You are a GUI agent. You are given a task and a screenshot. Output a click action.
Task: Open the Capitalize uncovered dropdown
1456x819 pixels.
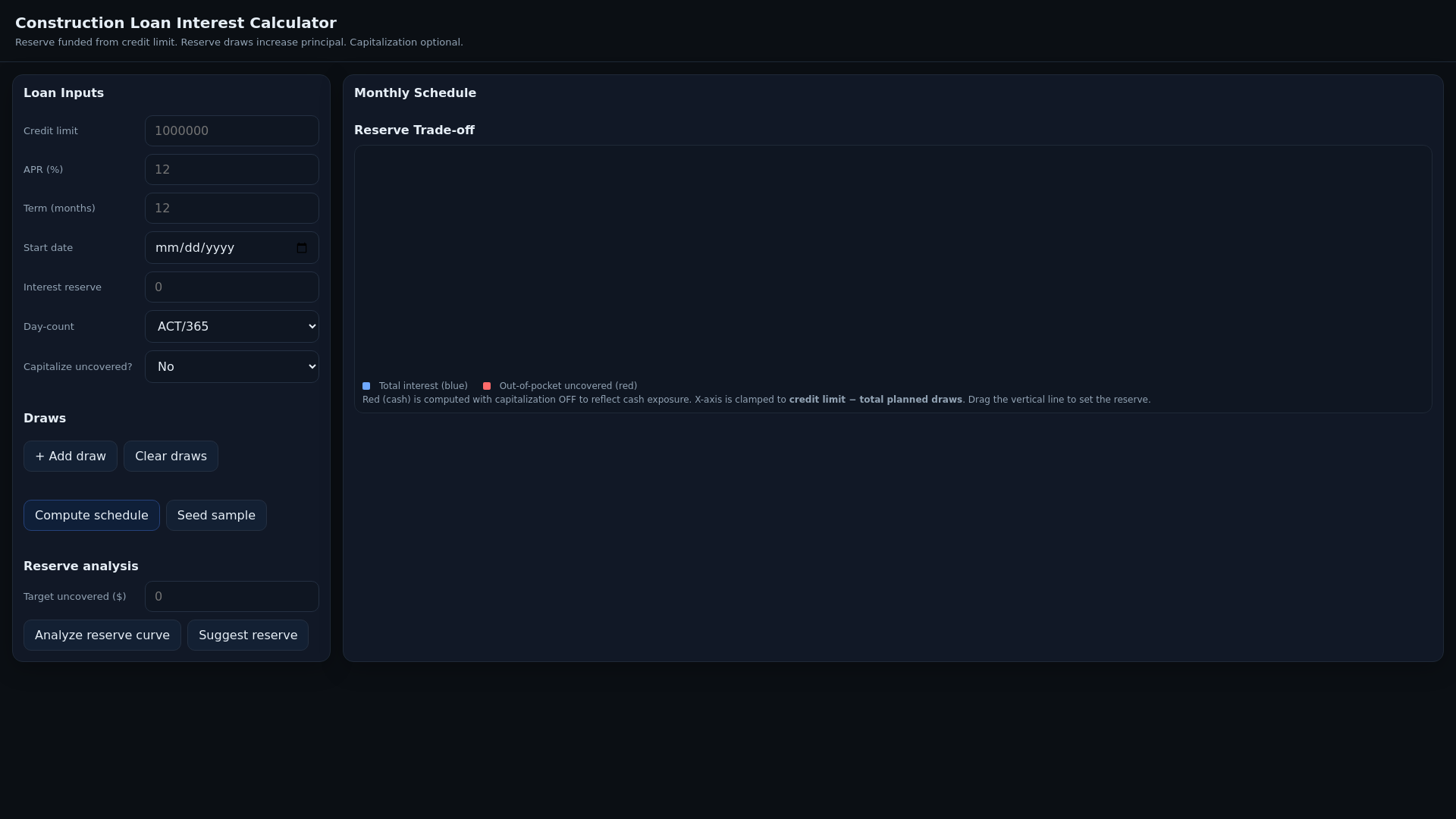[x=232, y=366]
